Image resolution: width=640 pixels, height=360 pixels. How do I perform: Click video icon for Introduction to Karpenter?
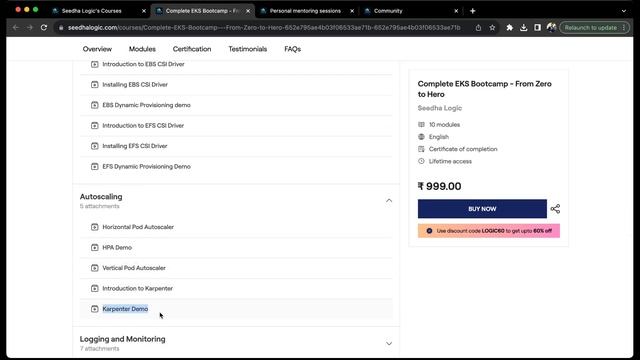(95, 288)
